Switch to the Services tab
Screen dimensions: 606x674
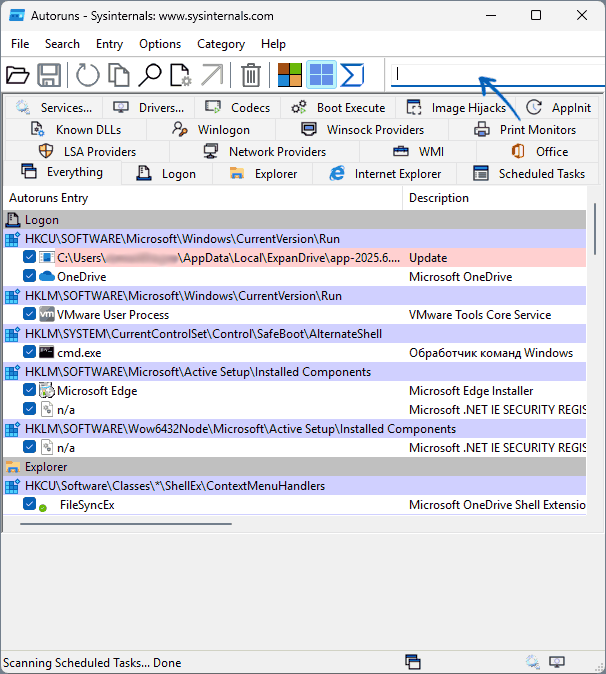coord(54,107)
